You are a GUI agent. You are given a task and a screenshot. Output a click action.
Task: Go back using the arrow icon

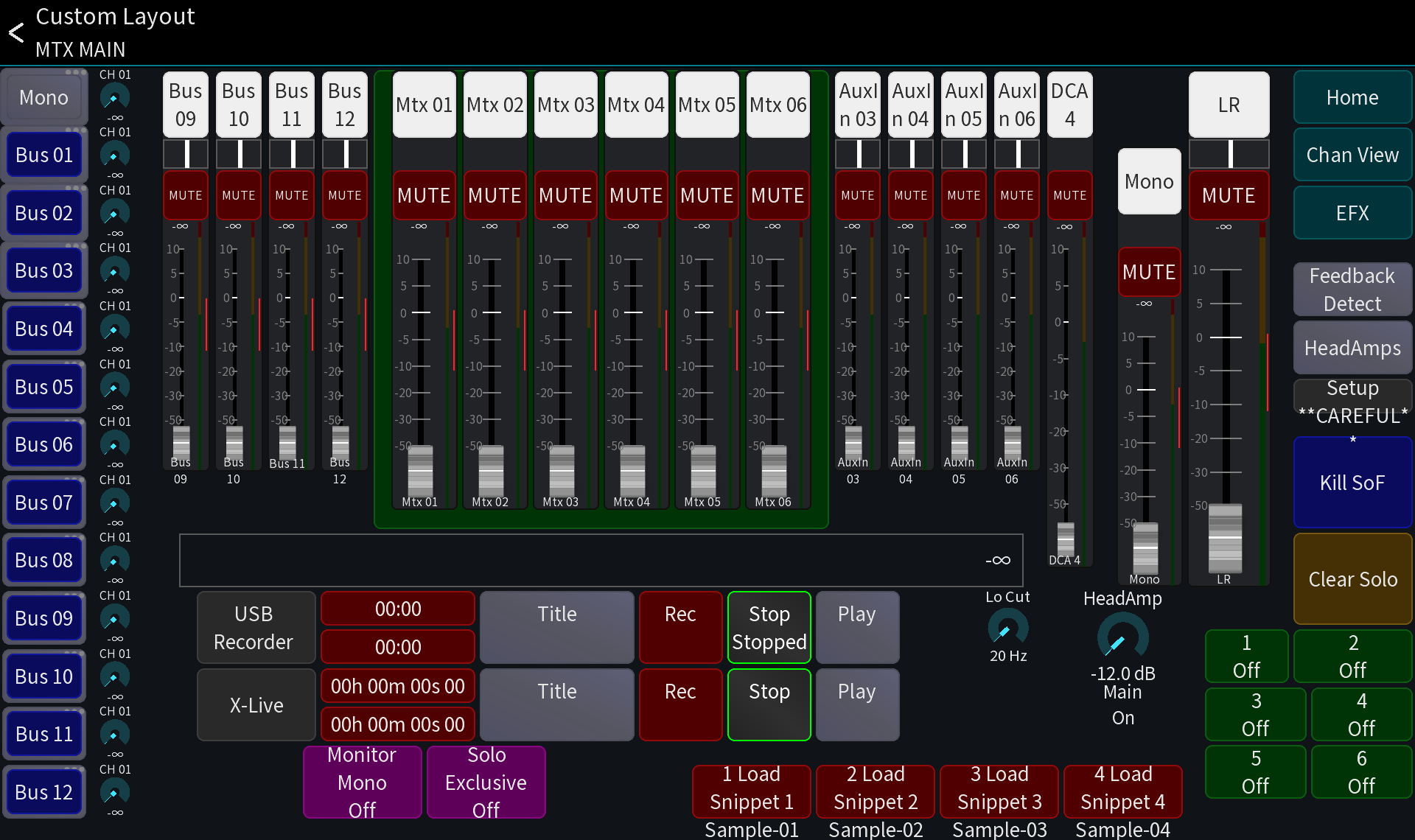click(16, 32)
